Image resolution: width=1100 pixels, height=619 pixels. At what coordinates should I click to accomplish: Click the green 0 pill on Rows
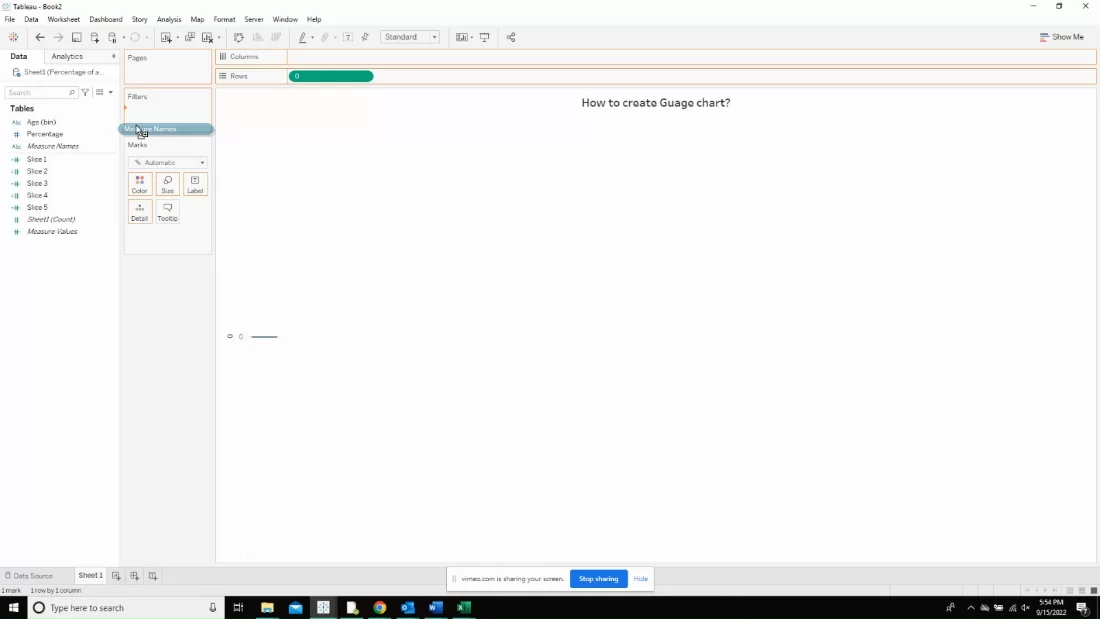331,76
